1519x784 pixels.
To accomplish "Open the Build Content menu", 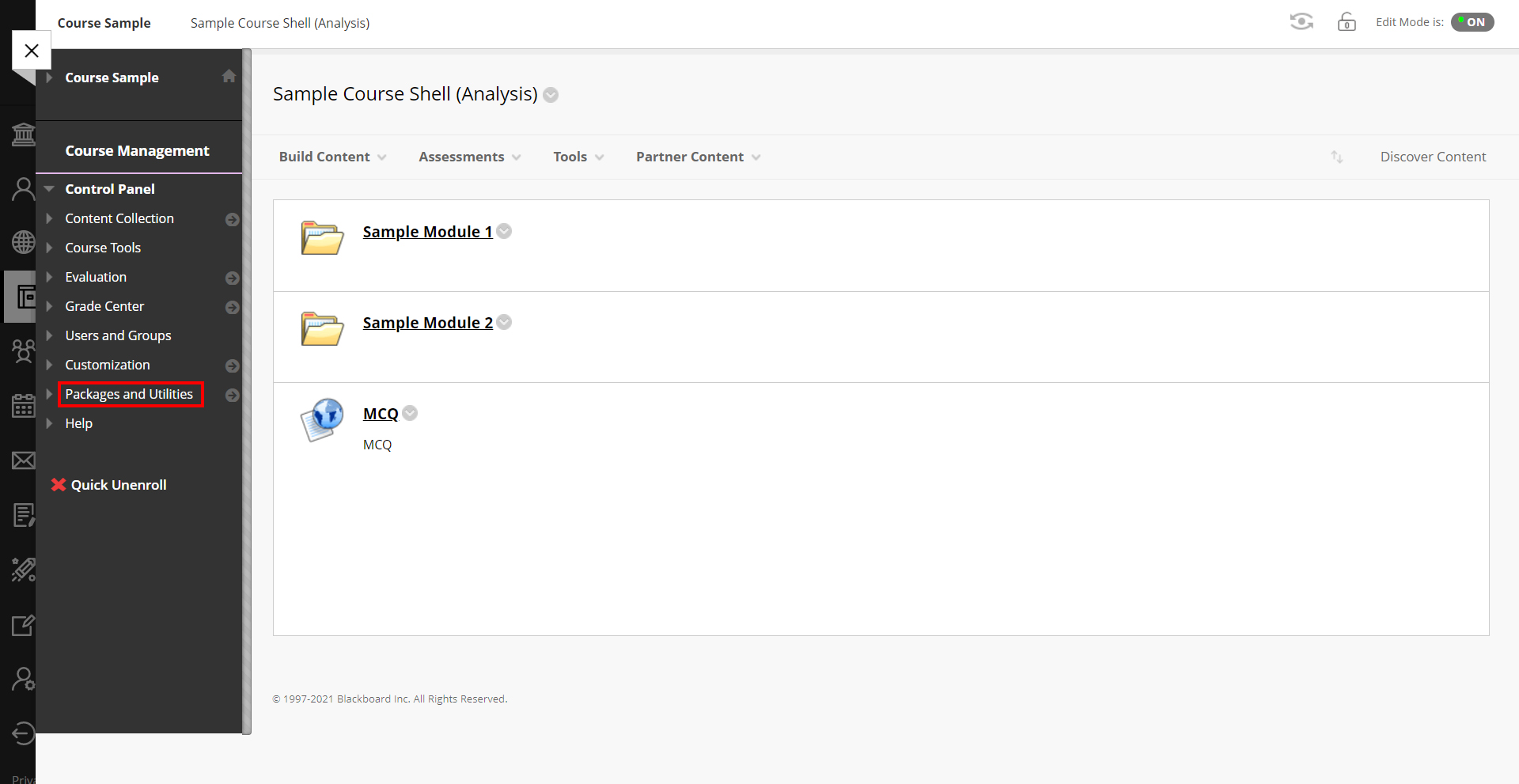I will pyautogui.click(x=331, y=157).
